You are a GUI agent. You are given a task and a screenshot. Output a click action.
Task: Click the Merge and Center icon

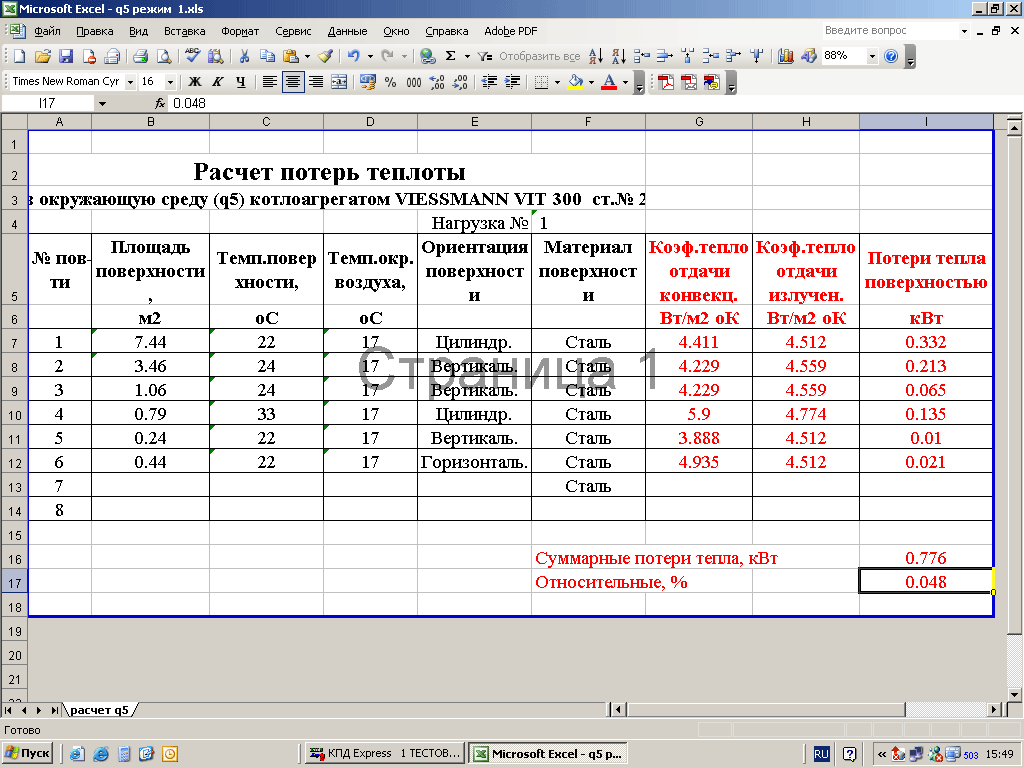coord(340,82)
